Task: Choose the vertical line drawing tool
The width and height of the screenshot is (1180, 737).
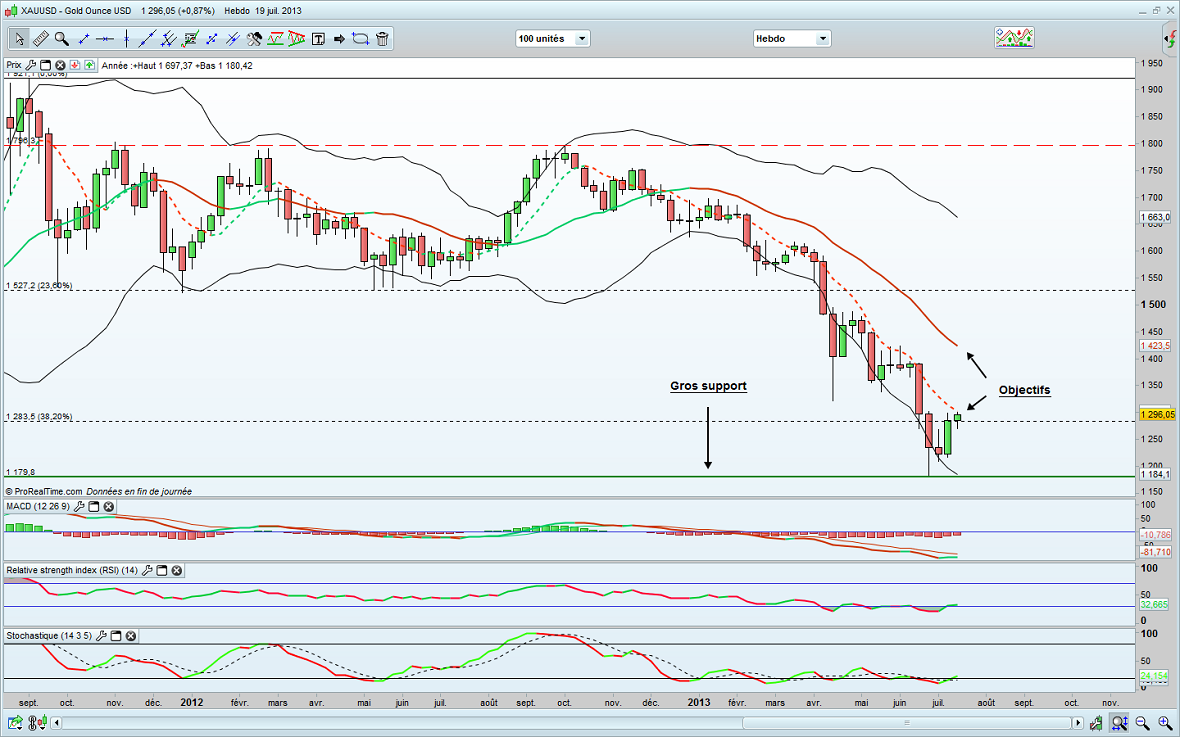Action: pos(126,39)
